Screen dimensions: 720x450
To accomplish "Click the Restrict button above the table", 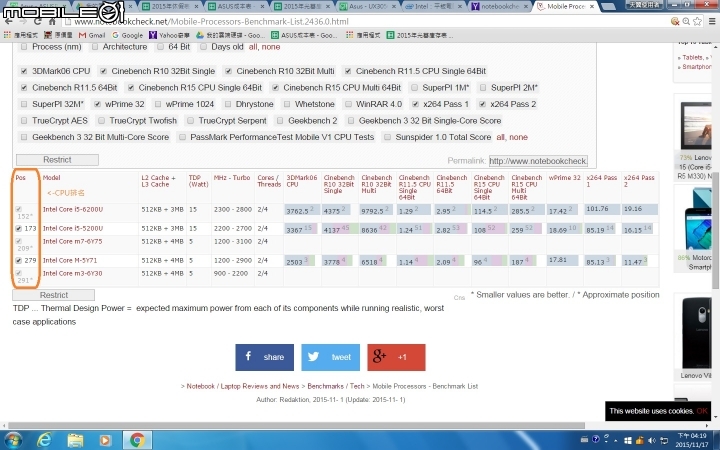I will point(57,160).
